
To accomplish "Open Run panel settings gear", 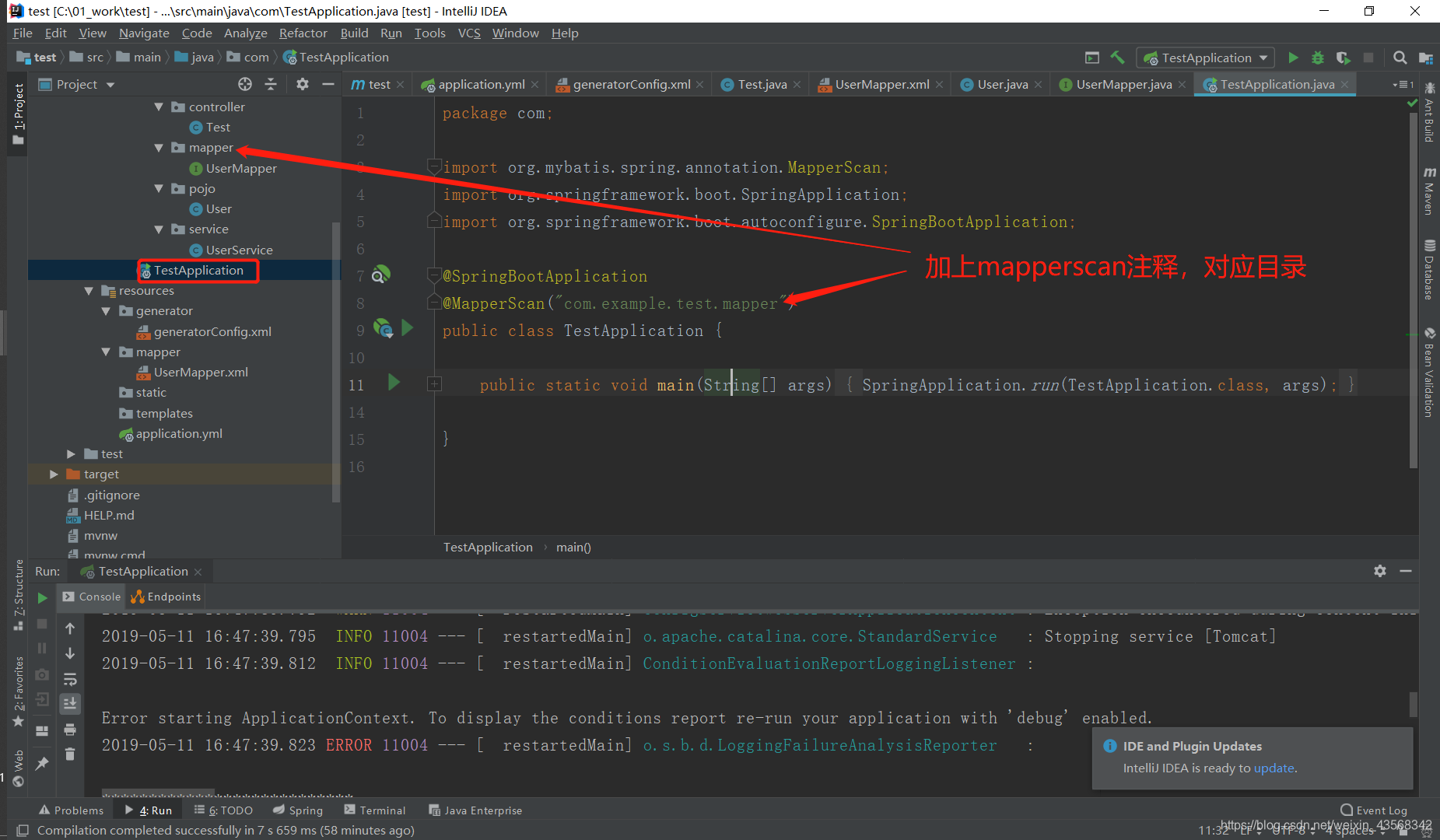I will coord(1380,571).
